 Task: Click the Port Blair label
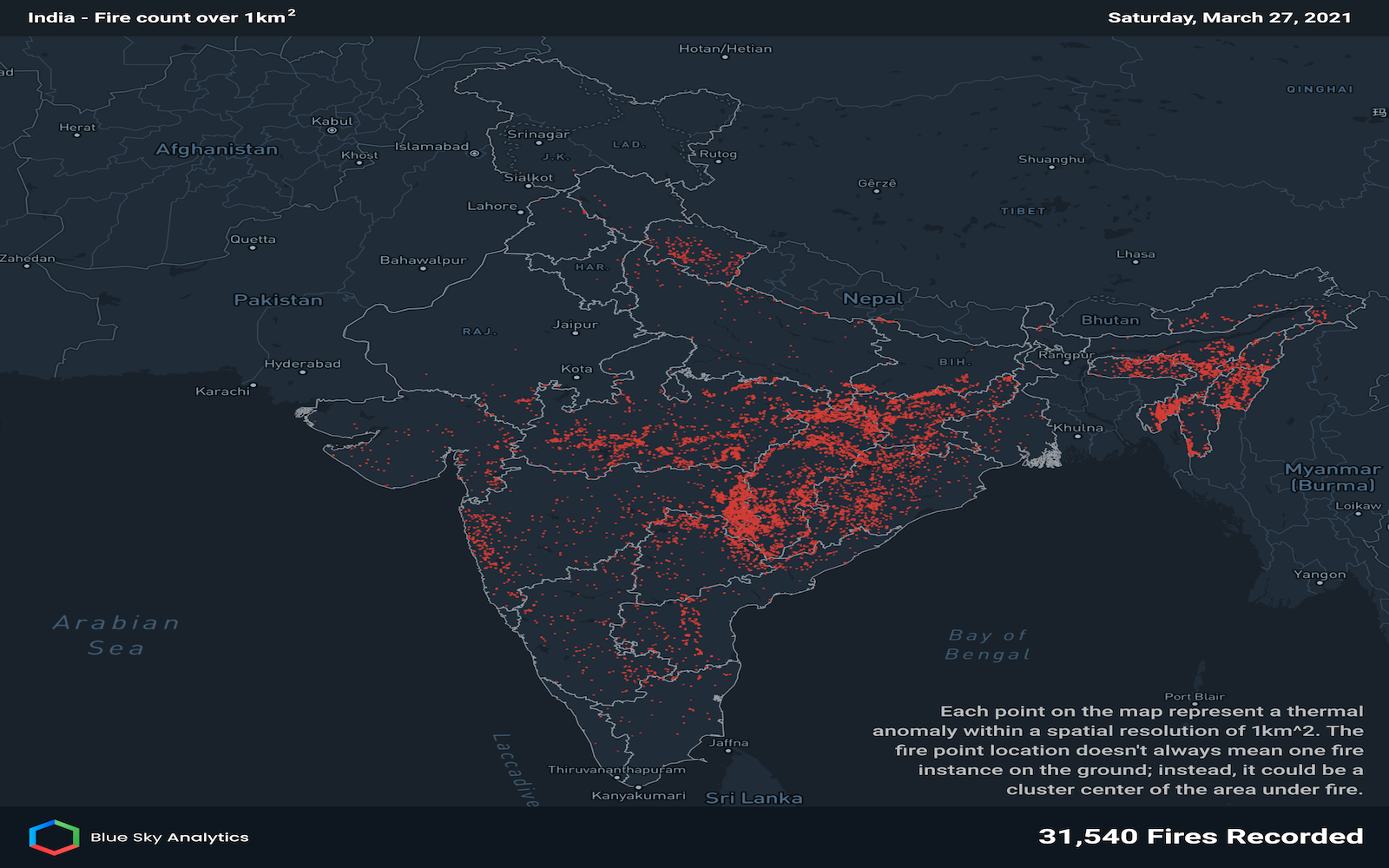[1195, 696]
